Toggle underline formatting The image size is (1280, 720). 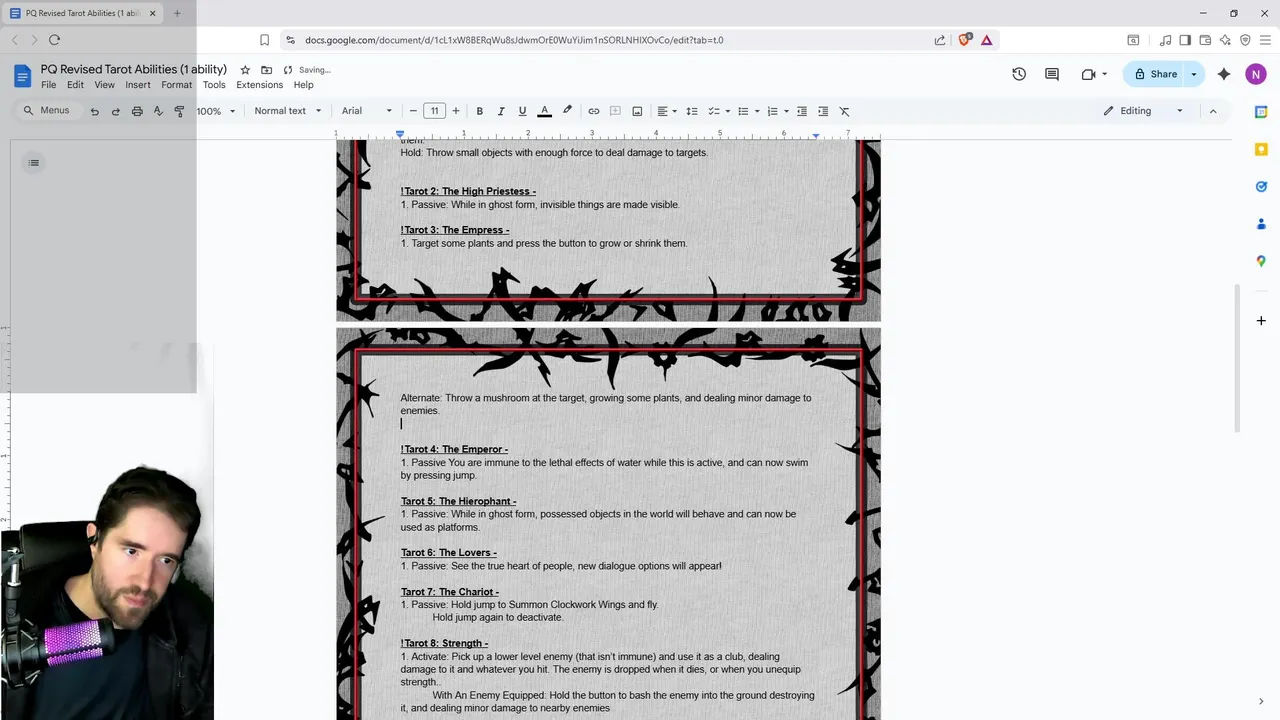(522, 111)
